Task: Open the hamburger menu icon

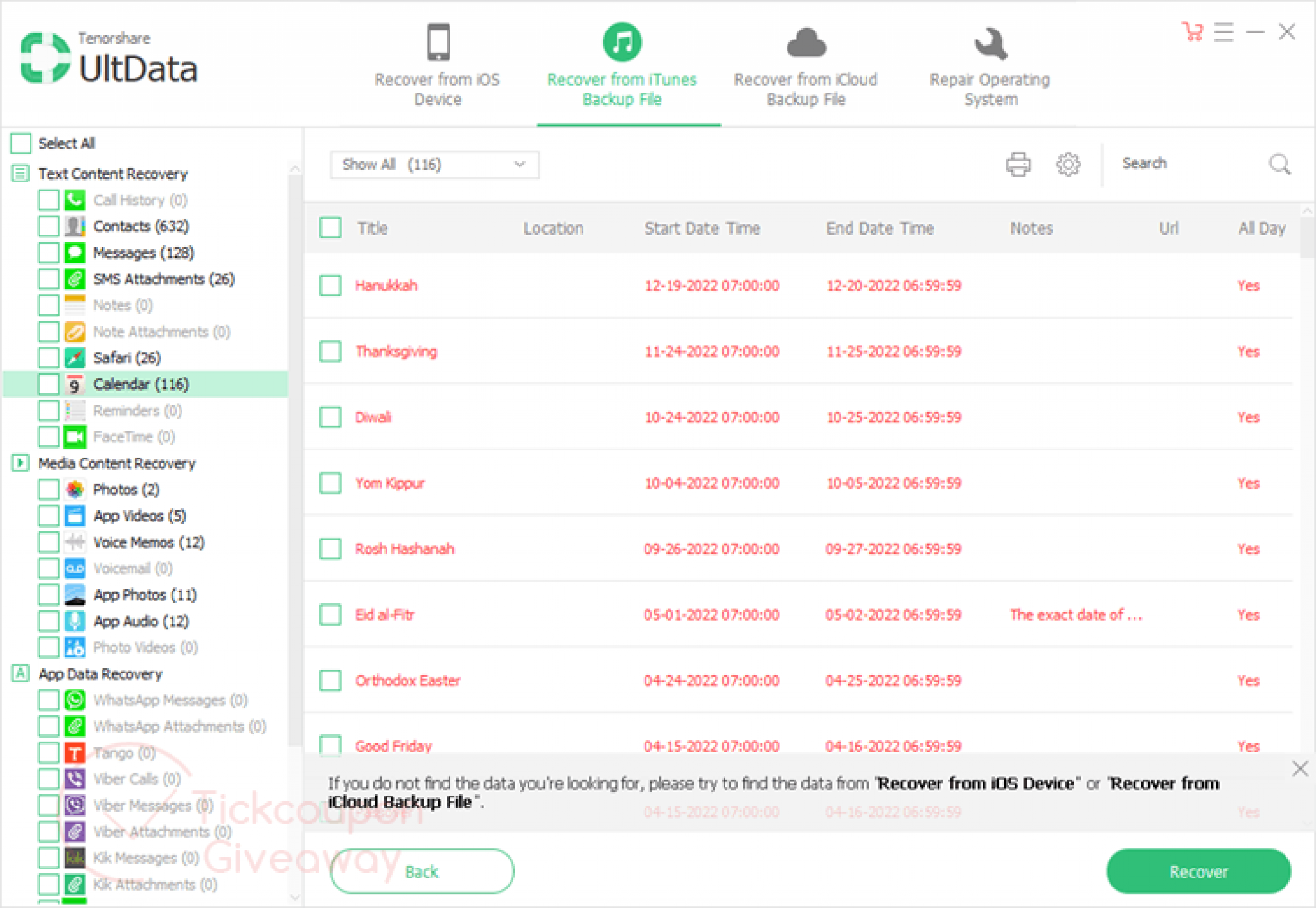Action: tap(1223, 31)
